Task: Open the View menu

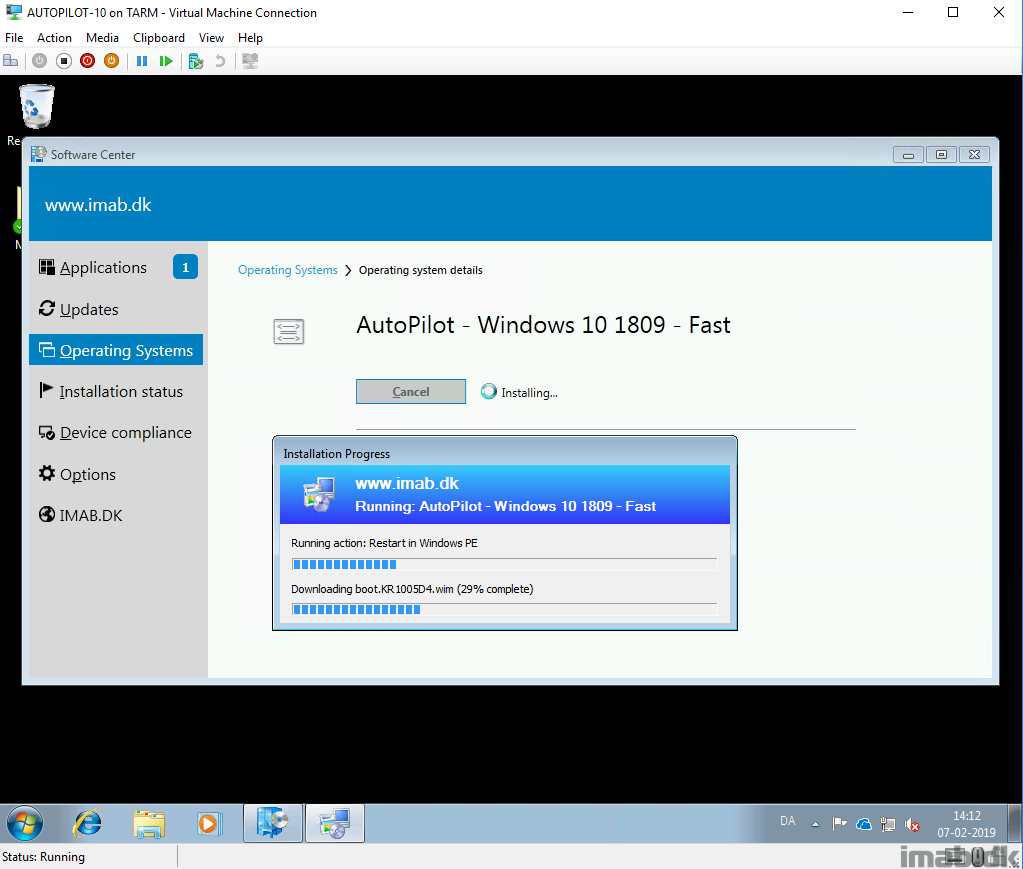Action: pyautogui.click(x=211, y=38)
